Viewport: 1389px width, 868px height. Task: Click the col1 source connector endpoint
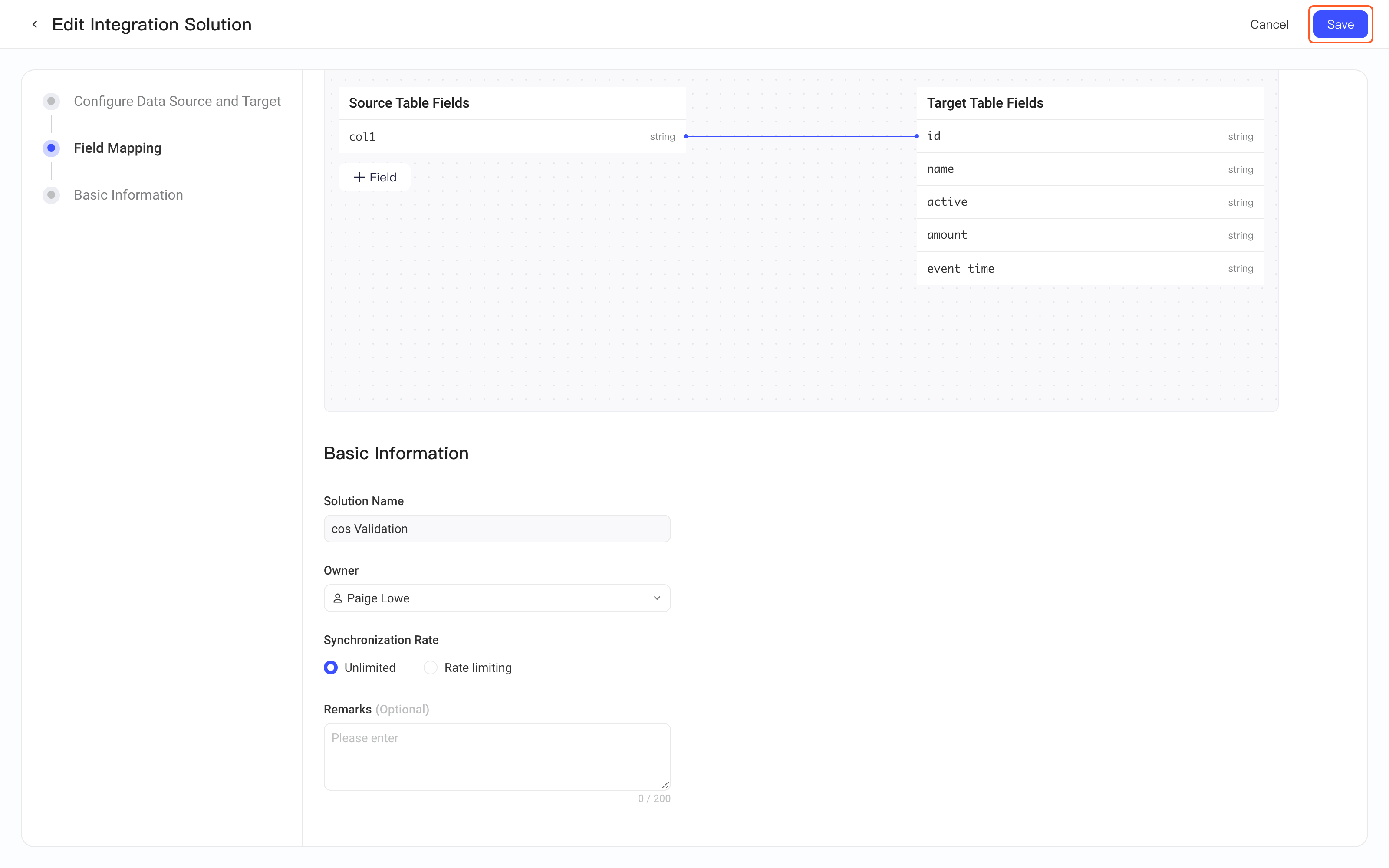pyautogui.click(x=686, y=136)
